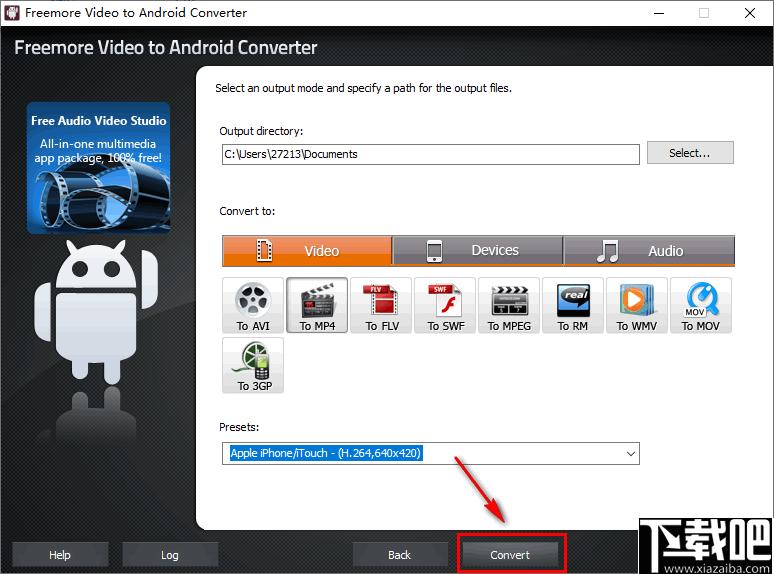Pick the To RM RealMedia format
This screenshot has width=774, height=574.
pos(573,306)
